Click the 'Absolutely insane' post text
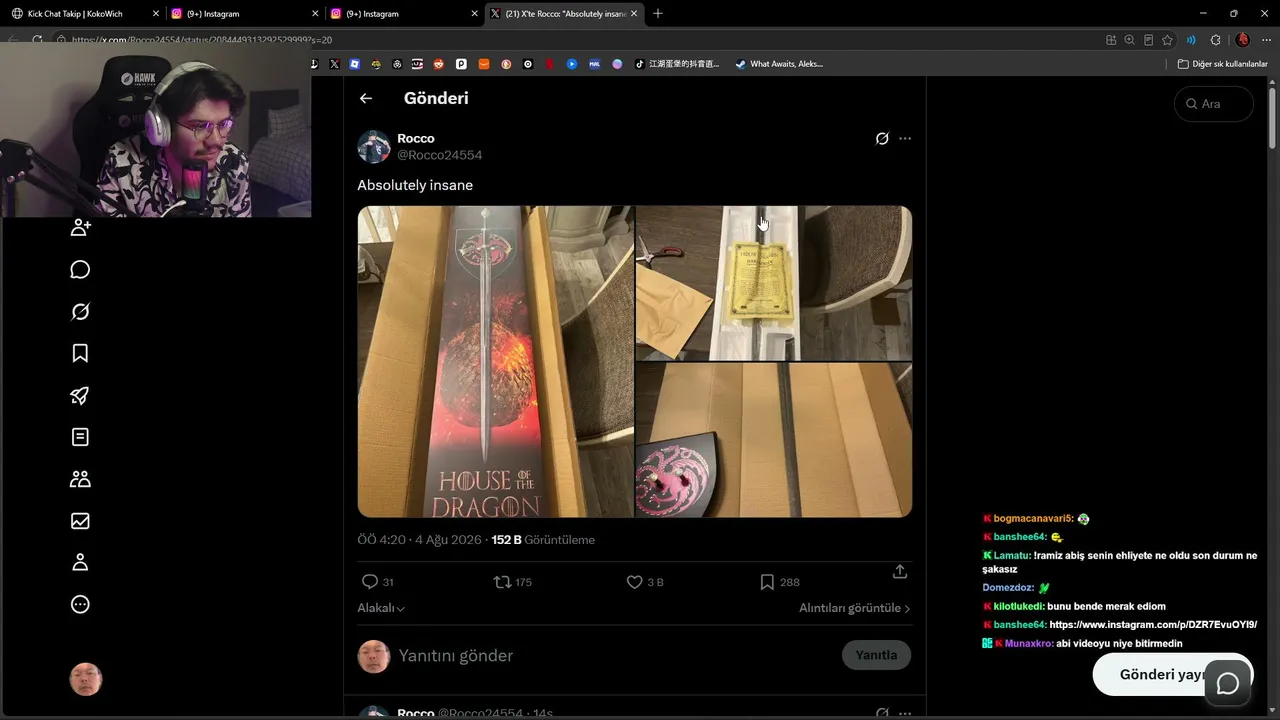 coord(415,185)
